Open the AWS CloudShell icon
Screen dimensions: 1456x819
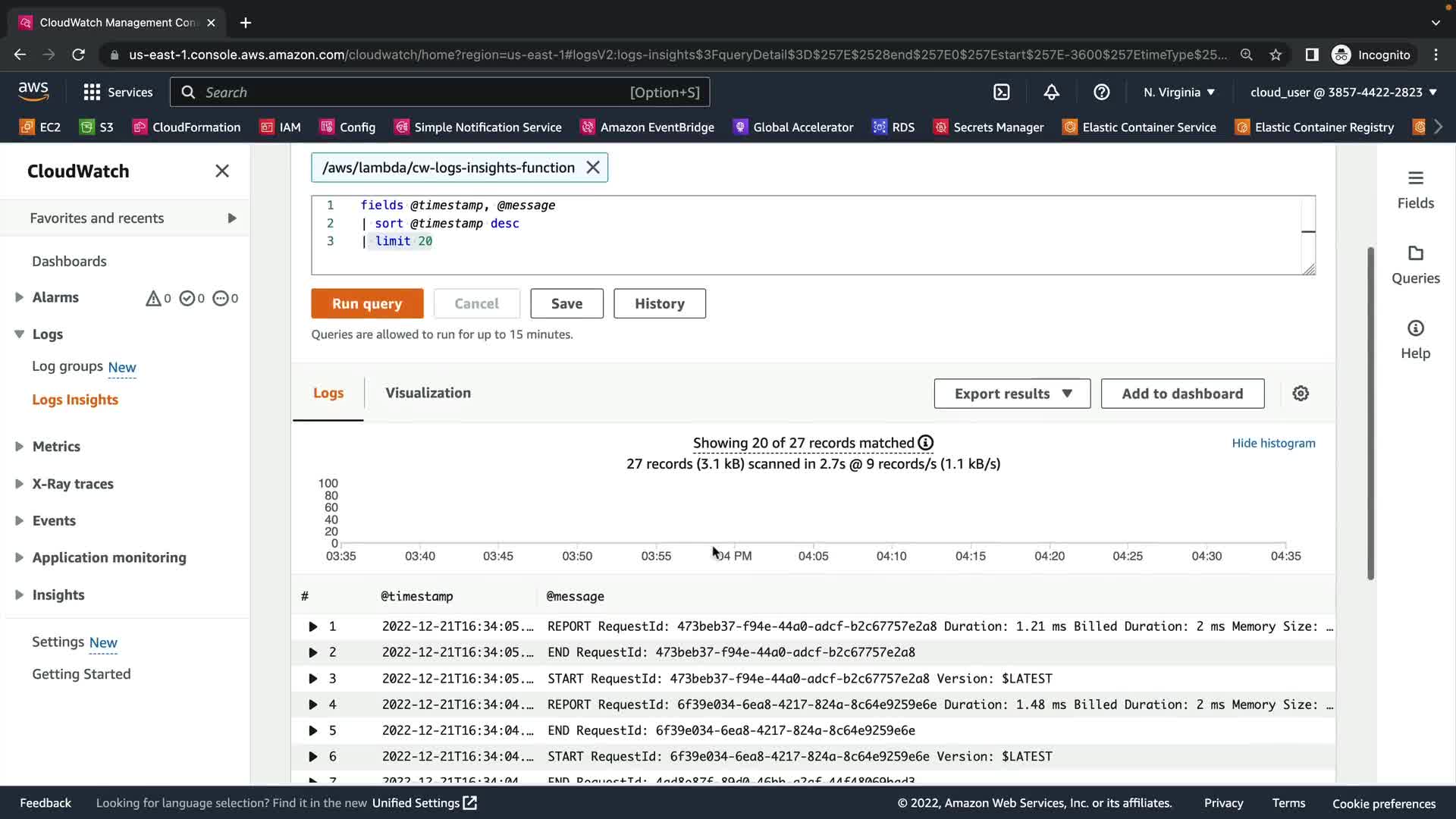1002,92
